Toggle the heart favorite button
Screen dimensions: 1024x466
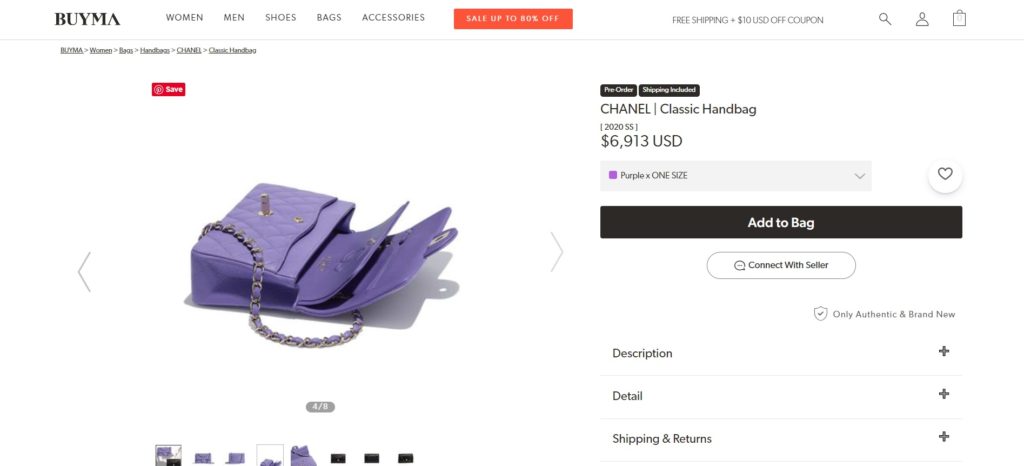coord(945,175)
